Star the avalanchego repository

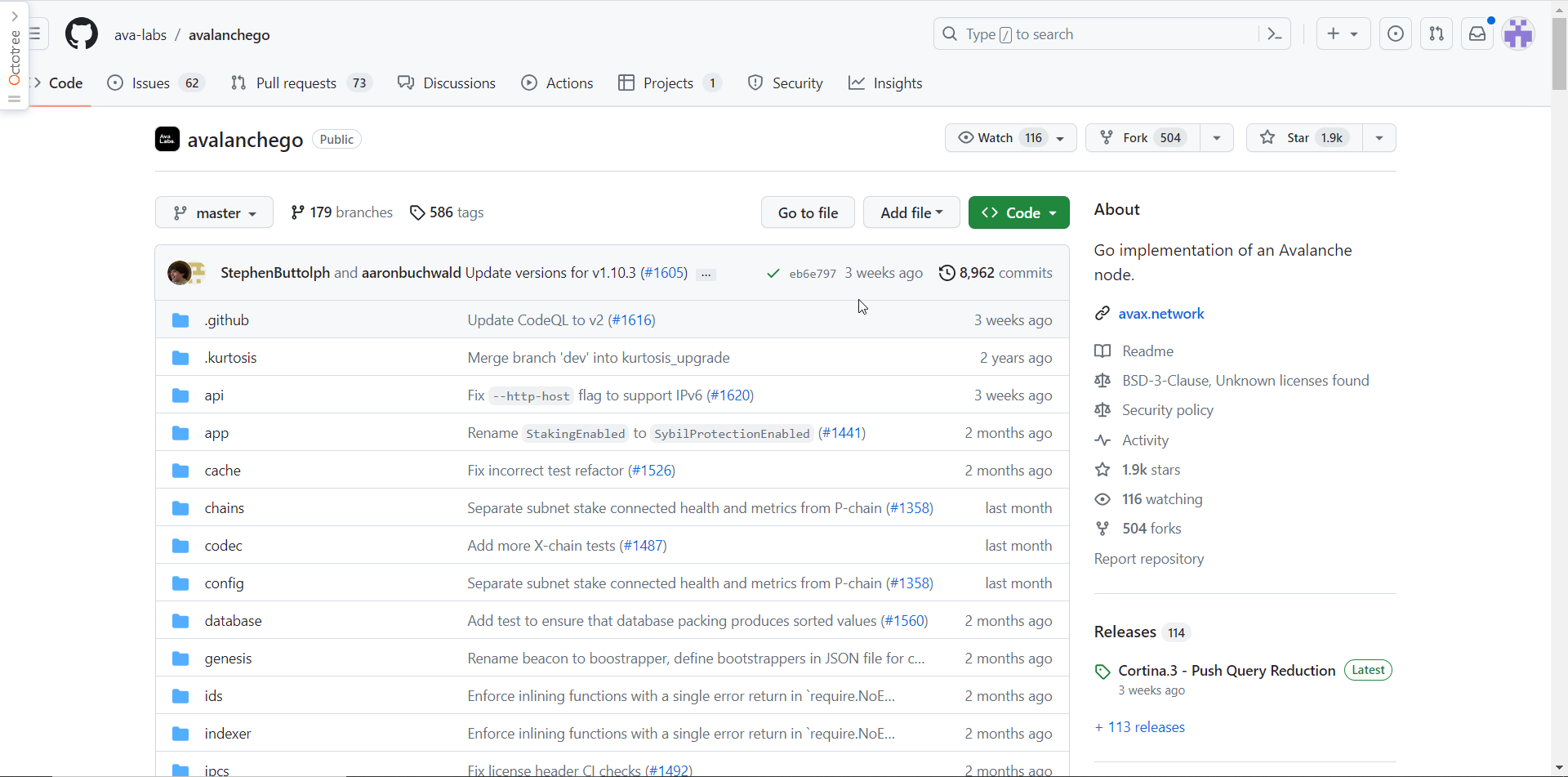pyautogui.click(x=1304, y=138)
